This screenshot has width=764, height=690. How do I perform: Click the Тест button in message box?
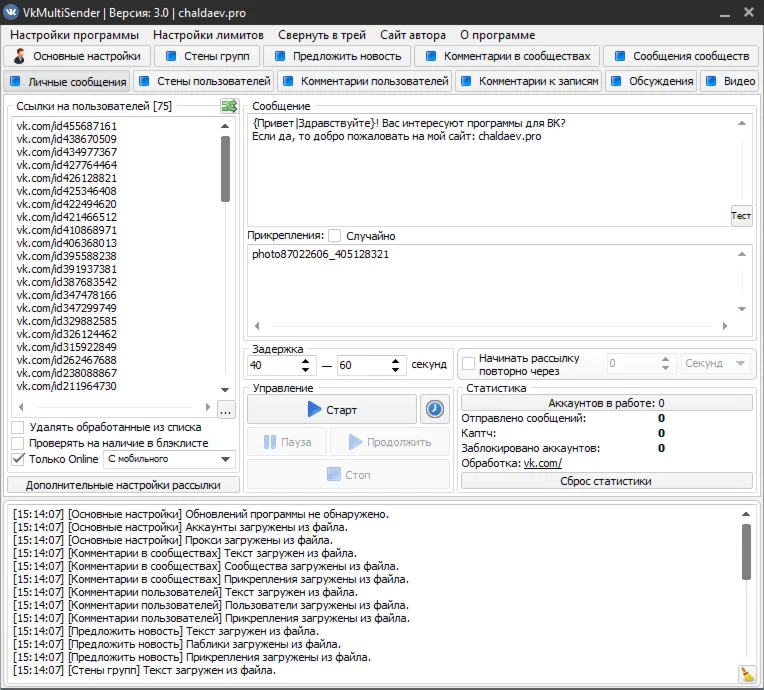[x=740, y=216]
